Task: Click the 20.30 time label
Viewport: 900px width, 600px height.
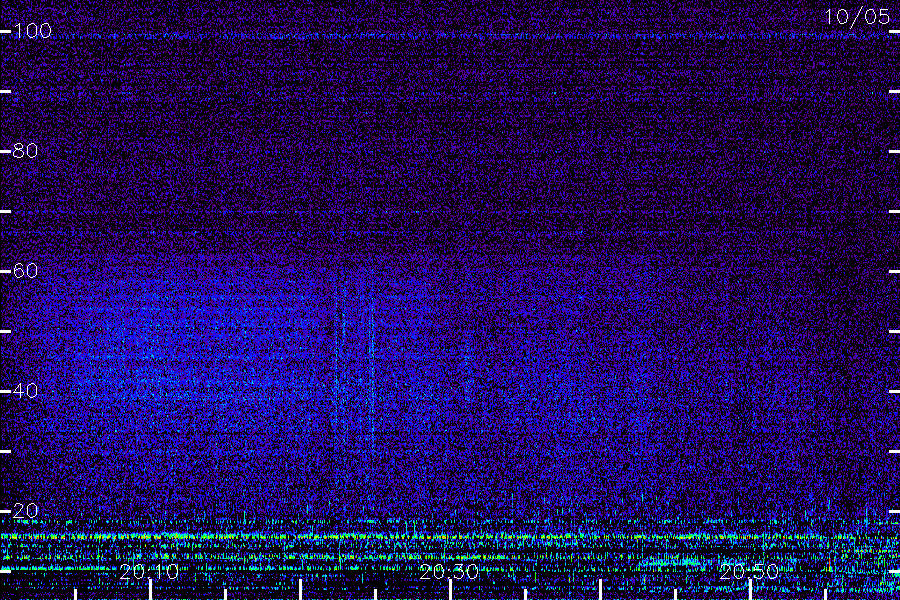Action: 449,572
